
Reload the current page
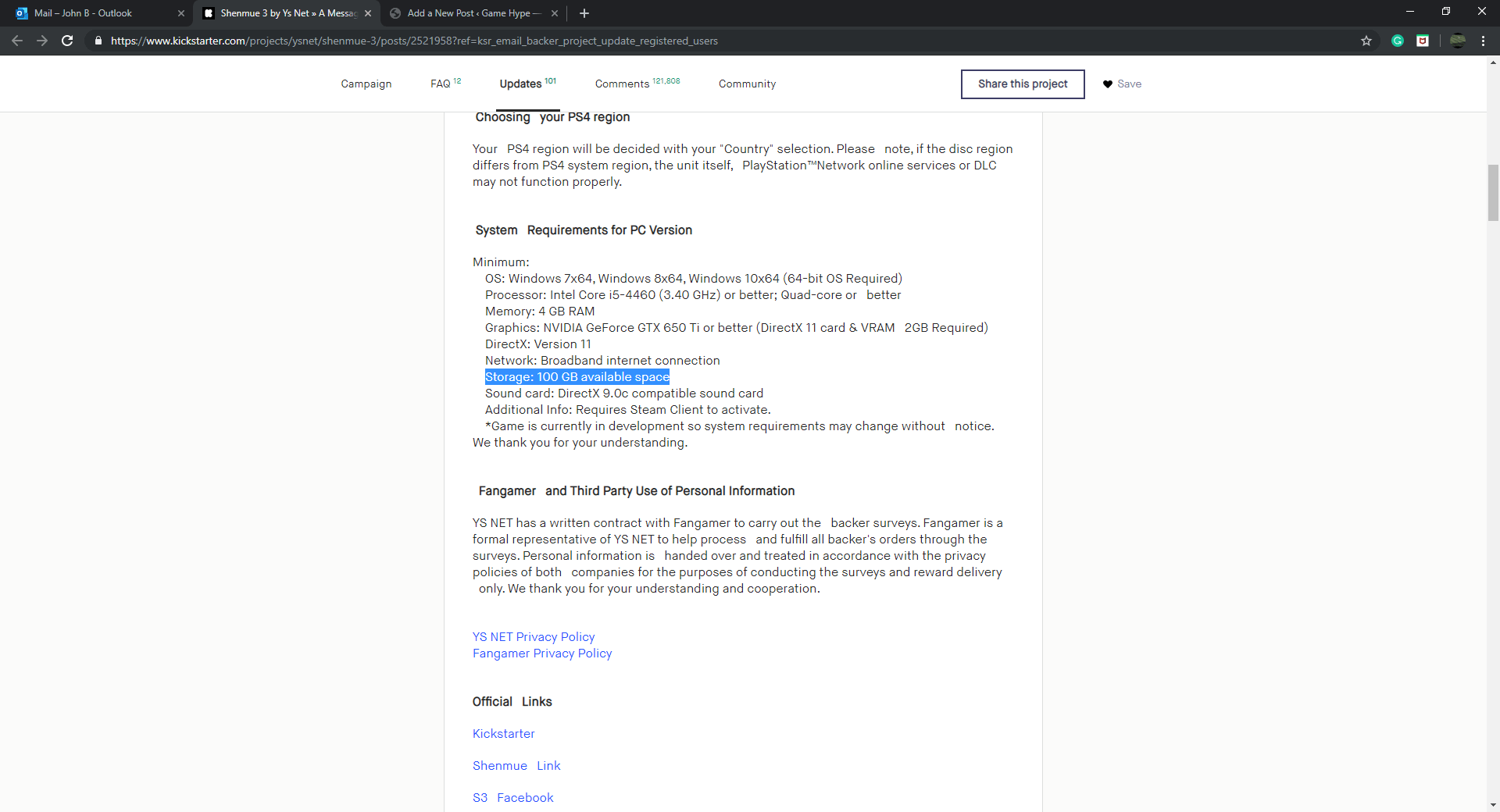pos(67,41)
